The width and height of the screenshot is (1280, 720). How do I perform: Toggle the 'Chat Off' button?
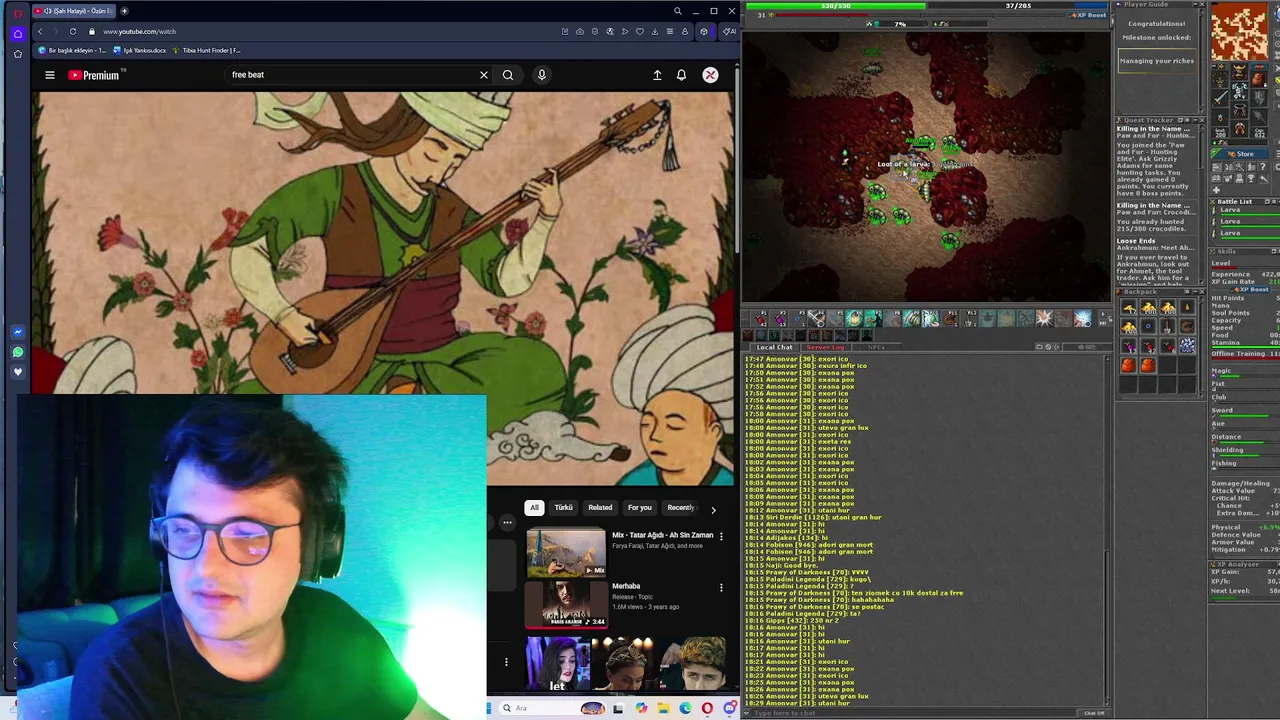(x=1095, y=713)
